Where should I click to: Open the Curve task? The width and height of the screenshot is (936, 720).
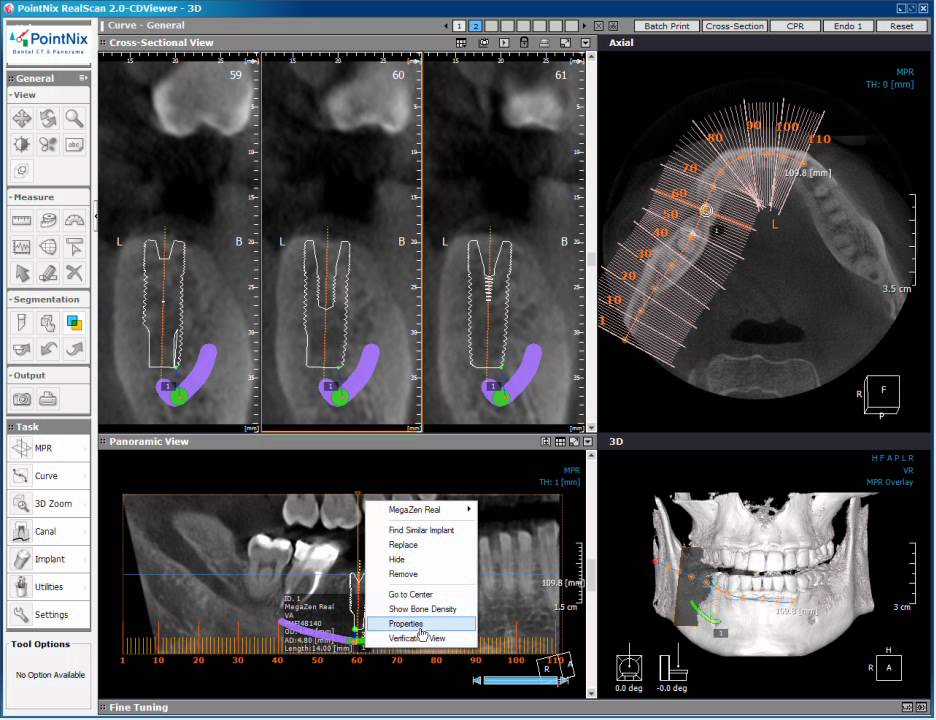(x=48, y=476)
